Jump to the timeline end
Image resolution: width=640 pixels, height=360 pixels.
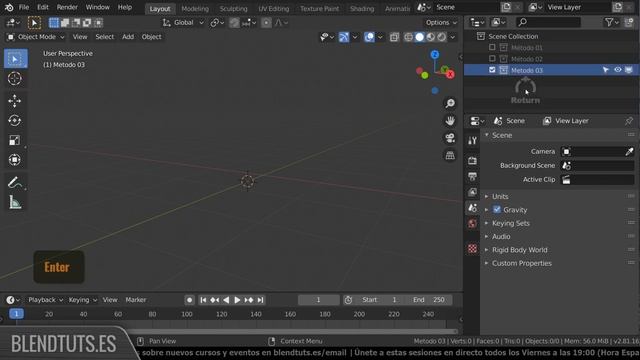point(260,300)
